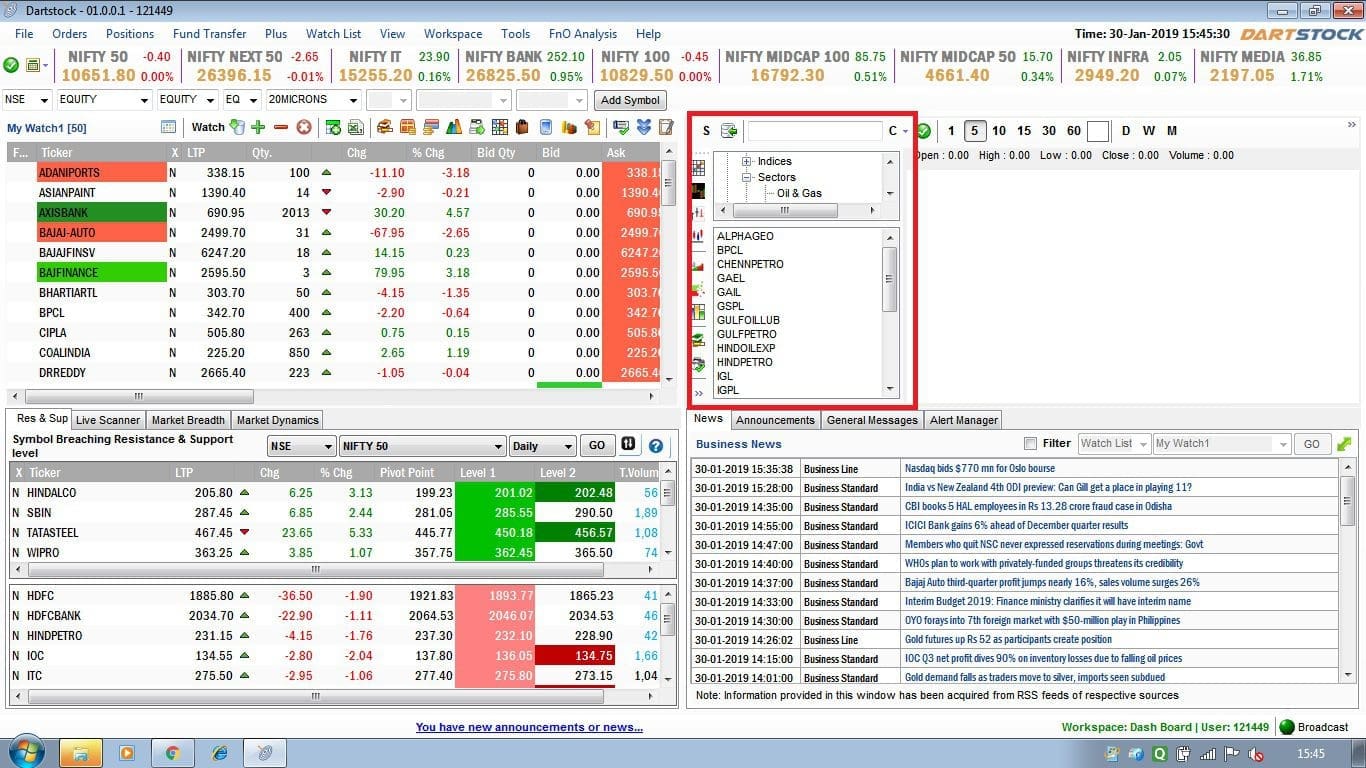
Task: Open the Daily period dropdown
Action: pos(542,446)
